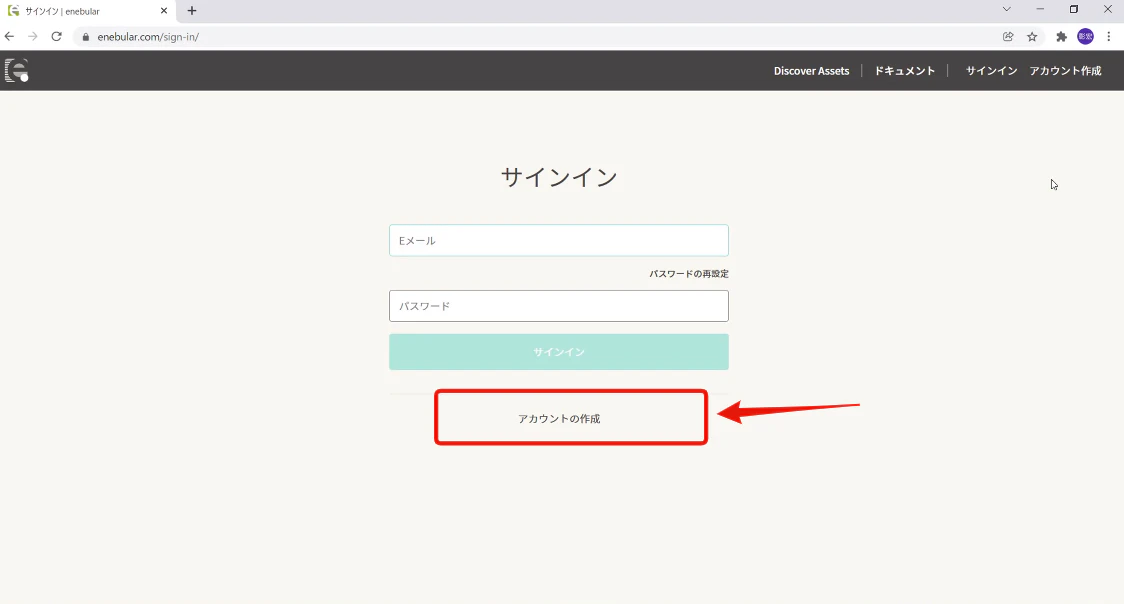Click the enebular logo in header
The image size is (1124, 604).
tap(16, 70)
